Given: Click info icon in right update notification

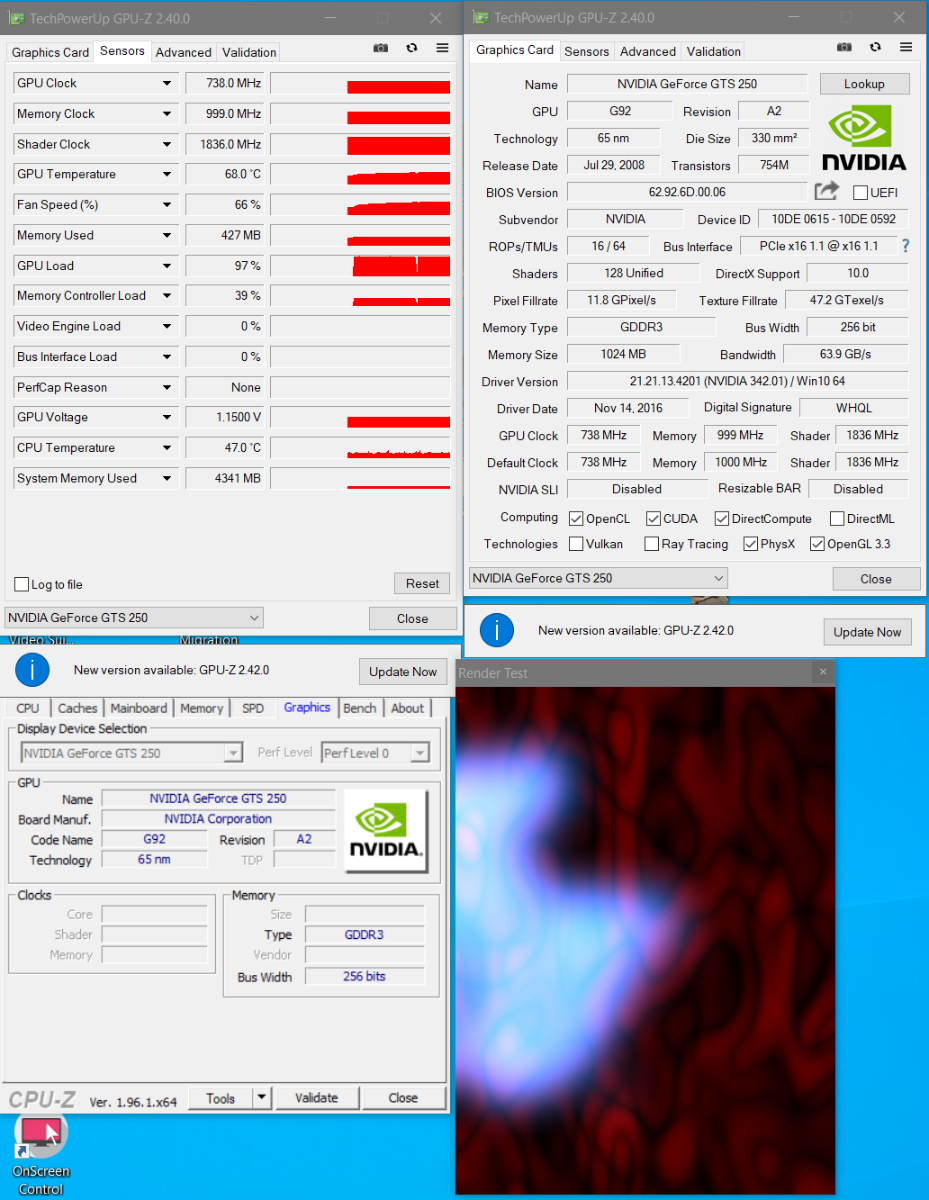Looking at the screenshot, I should 496,630.
